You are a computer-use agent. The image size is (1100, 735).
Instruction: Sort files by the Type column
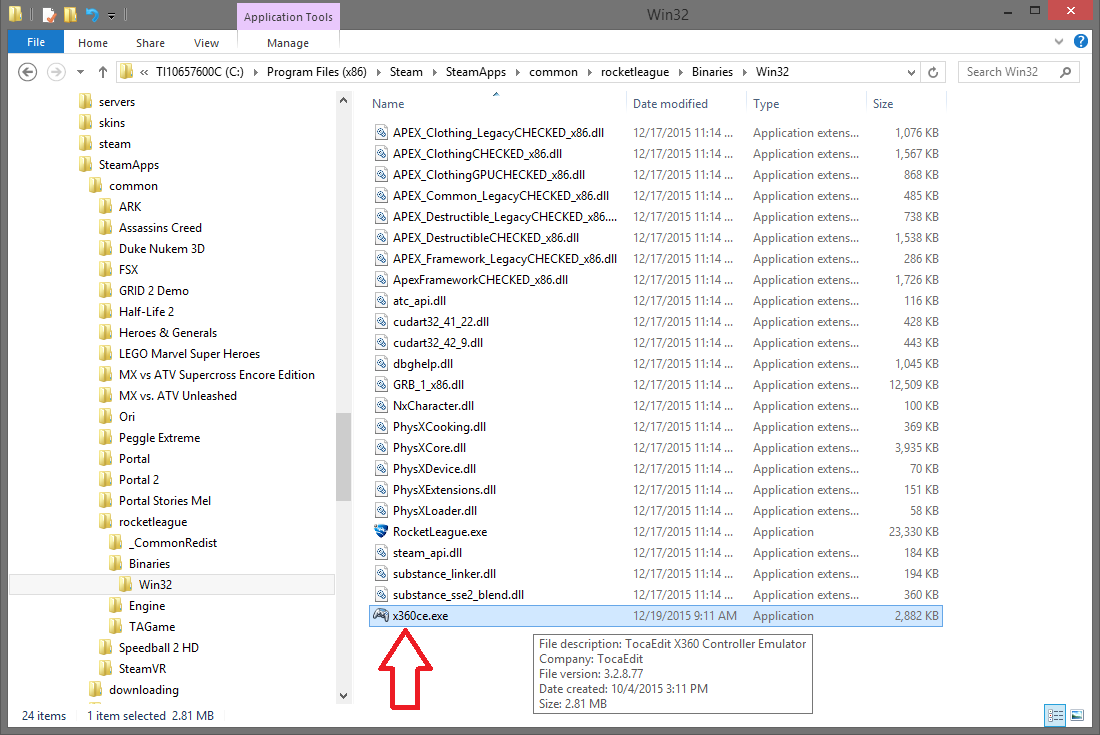pos(766,104)
